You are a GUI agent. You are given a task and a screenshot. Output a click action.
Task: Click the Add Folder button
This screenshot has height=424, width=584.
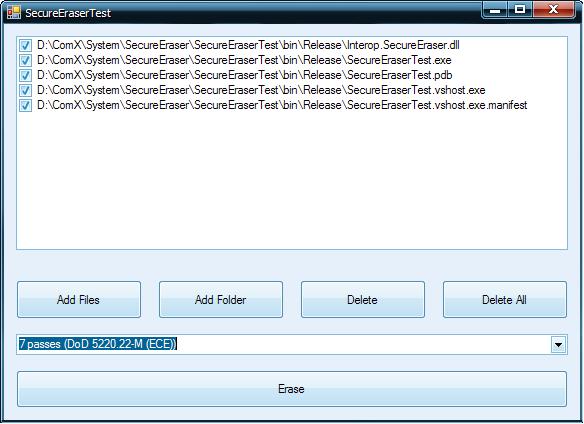(221, 300)
